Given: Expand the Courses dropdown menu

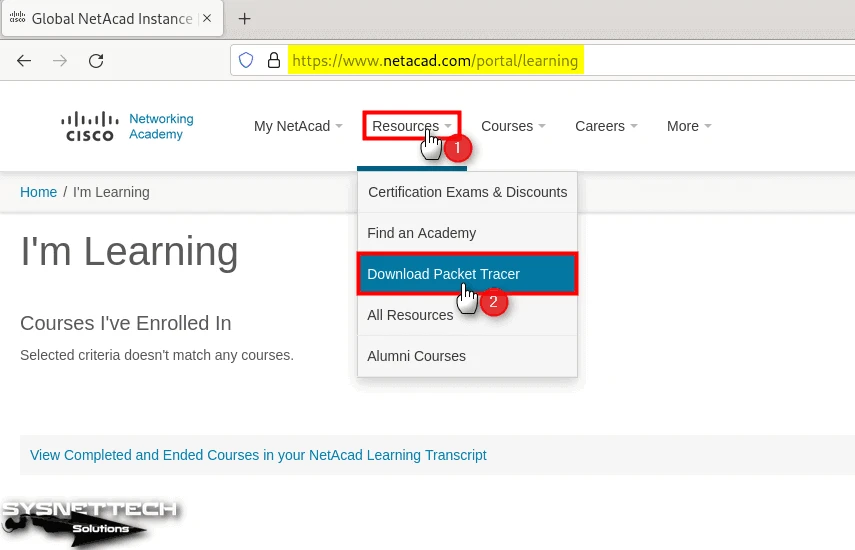Looking at the screenshot, I should 513,126.
